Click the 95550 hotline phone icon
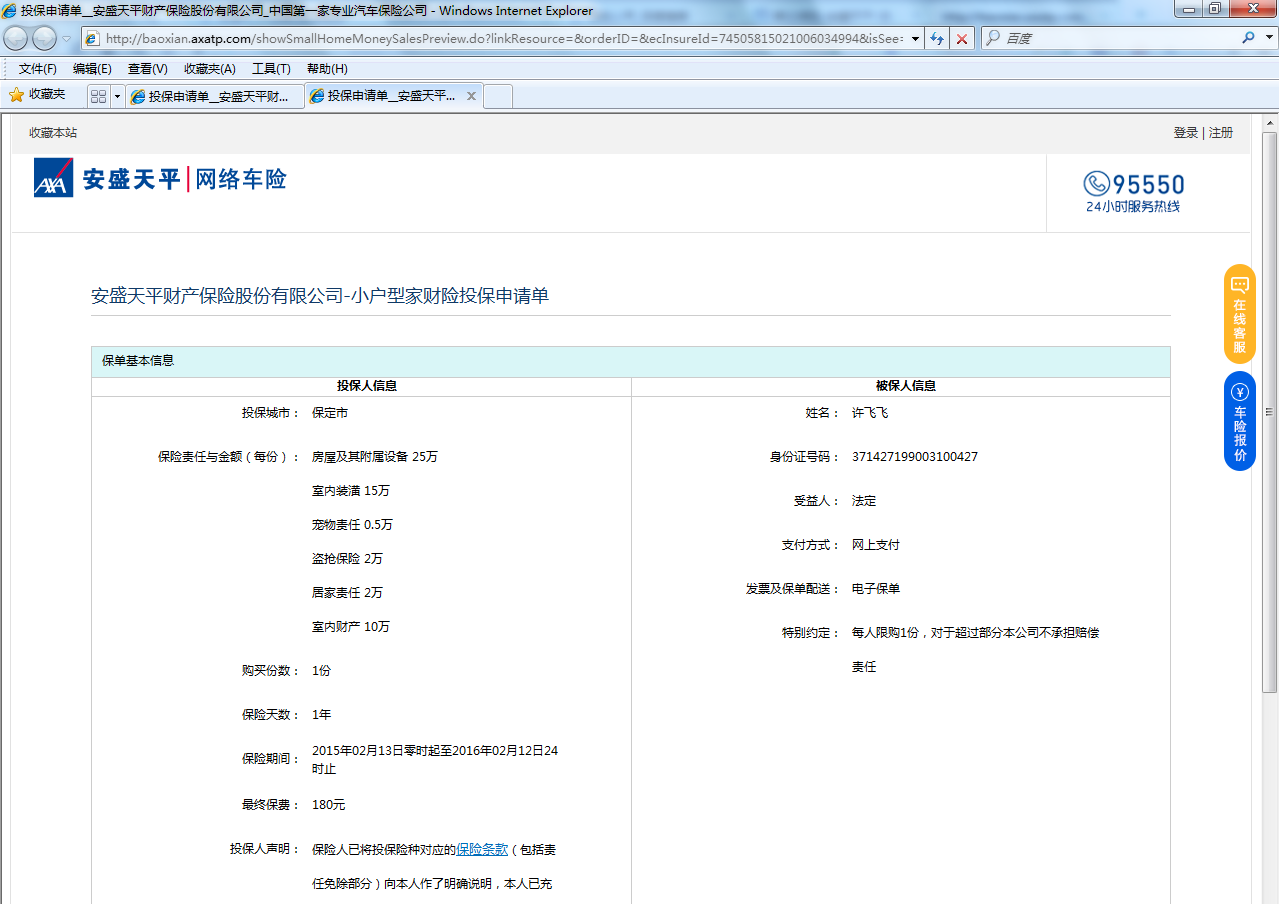Image resolution: width=1279 pixels, height=904 pixels. pyautogui.click(x=1097, y=184)
